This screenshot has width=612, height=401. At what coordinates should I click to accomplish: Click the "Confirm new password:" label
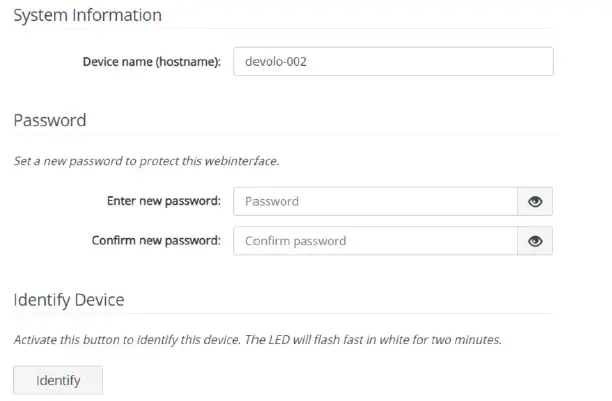coord(155,241)
